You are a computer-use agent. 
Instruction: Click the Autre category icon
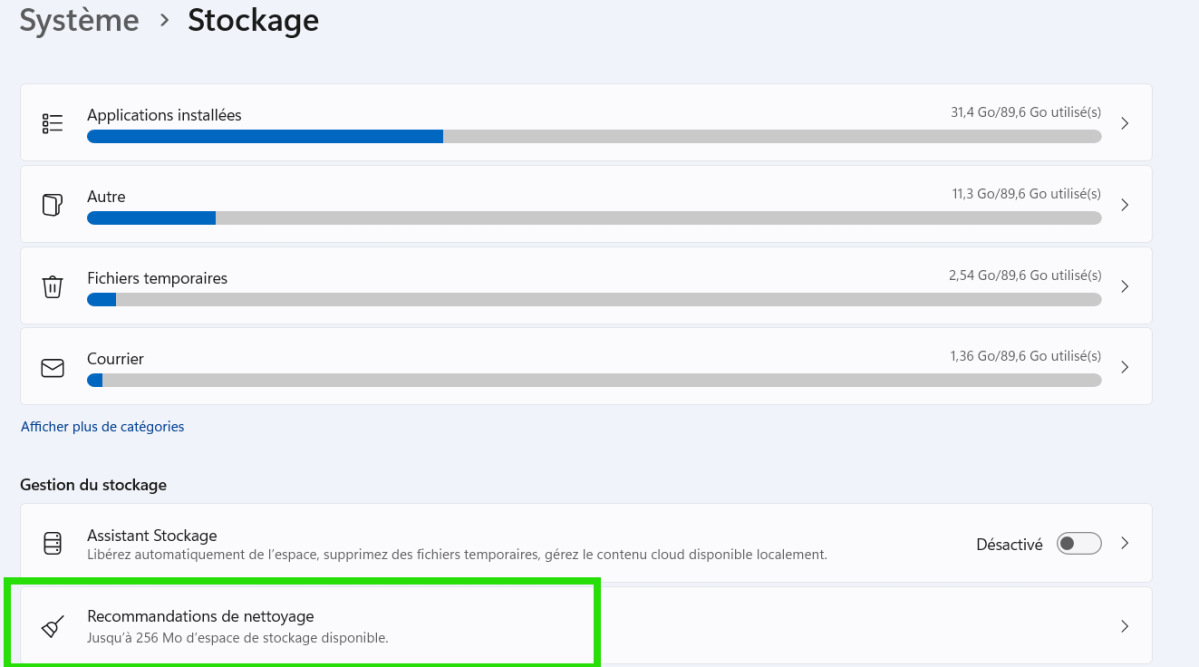(52, 205)
